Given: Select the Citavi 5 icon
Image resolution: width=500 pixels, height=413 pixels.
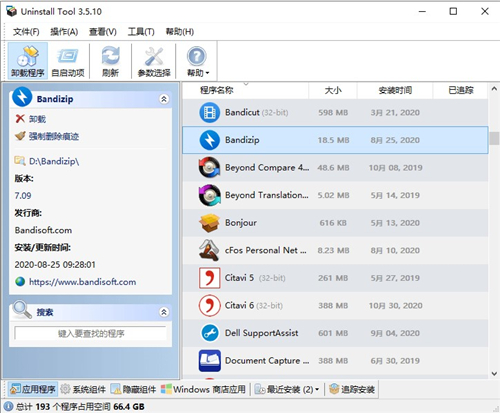Looking at the screenshot, I should [x=209, y=278].
